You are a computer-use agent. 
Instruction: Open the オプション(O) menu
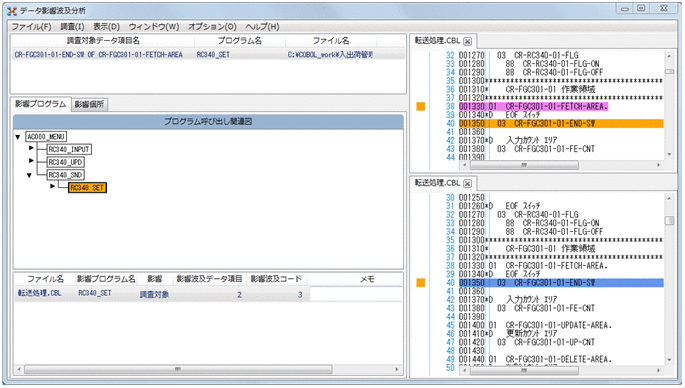click(212, 27)
